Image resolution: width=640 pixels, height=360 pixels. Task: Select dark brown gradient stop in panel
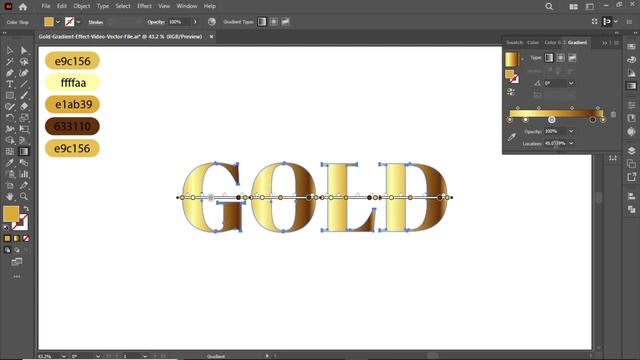[x=593, y=120]
